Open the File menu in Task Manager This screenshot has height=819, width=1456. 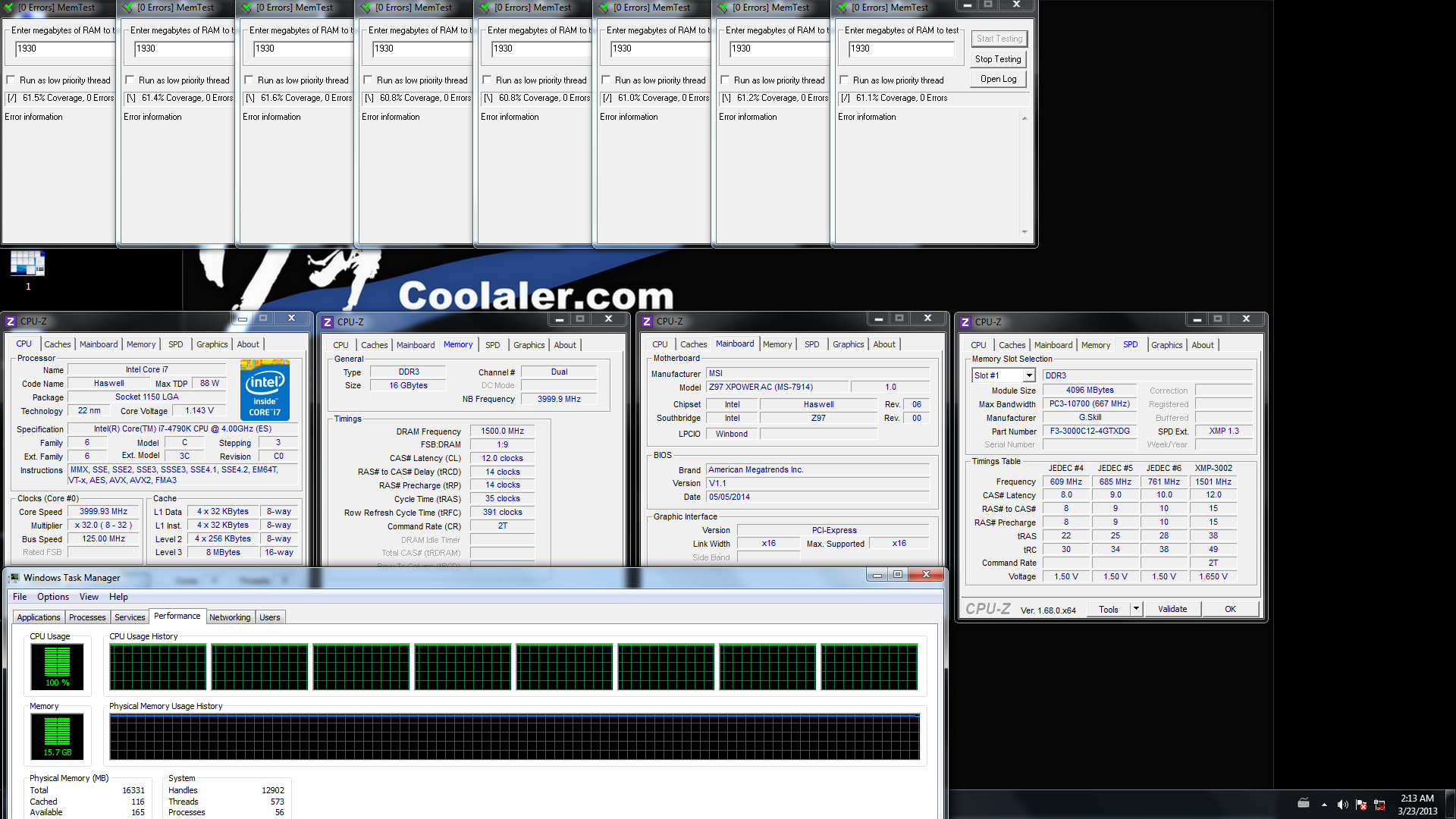click(x=20, y=597)
